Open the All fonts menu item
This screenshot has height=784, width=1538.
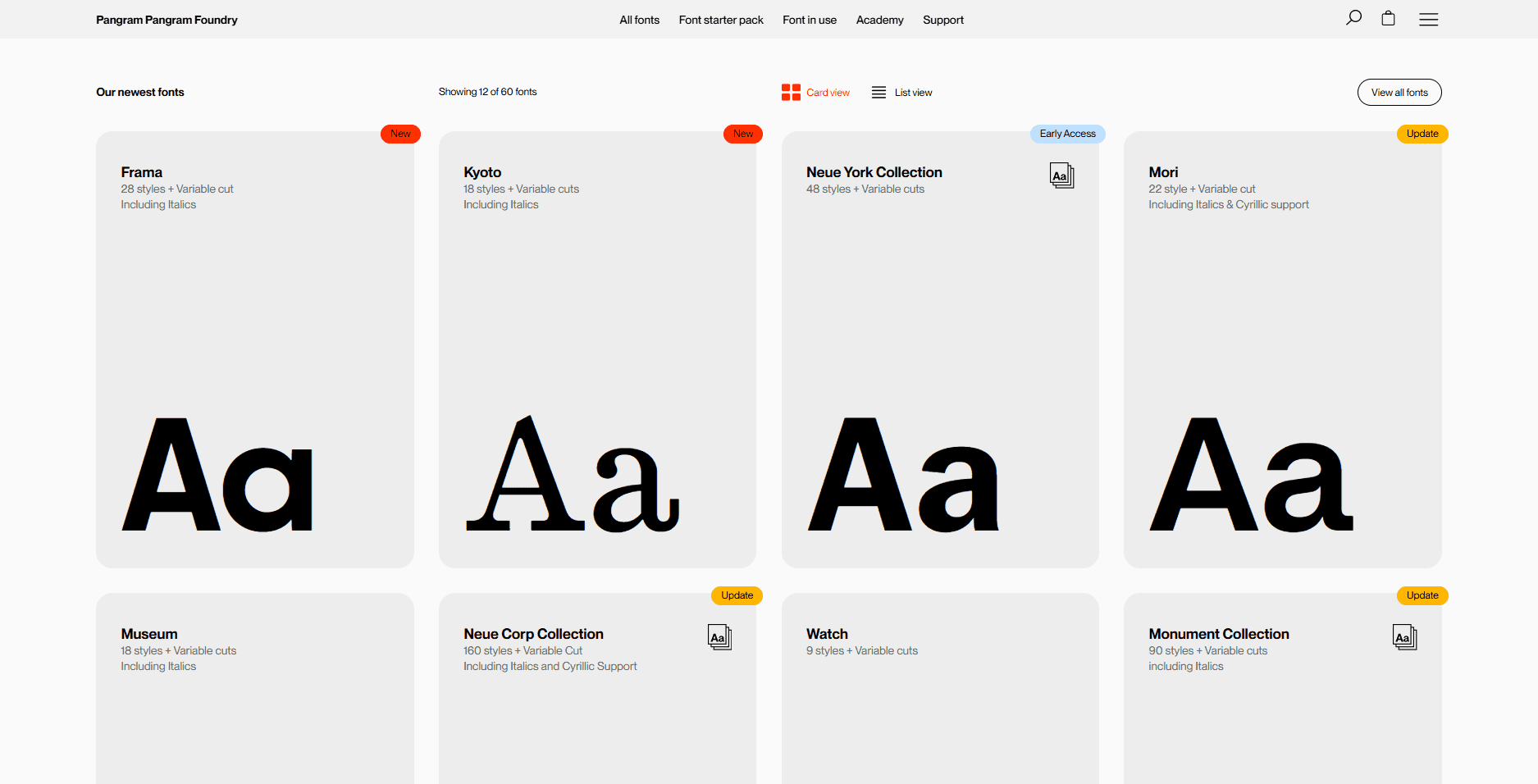(639, 20)
